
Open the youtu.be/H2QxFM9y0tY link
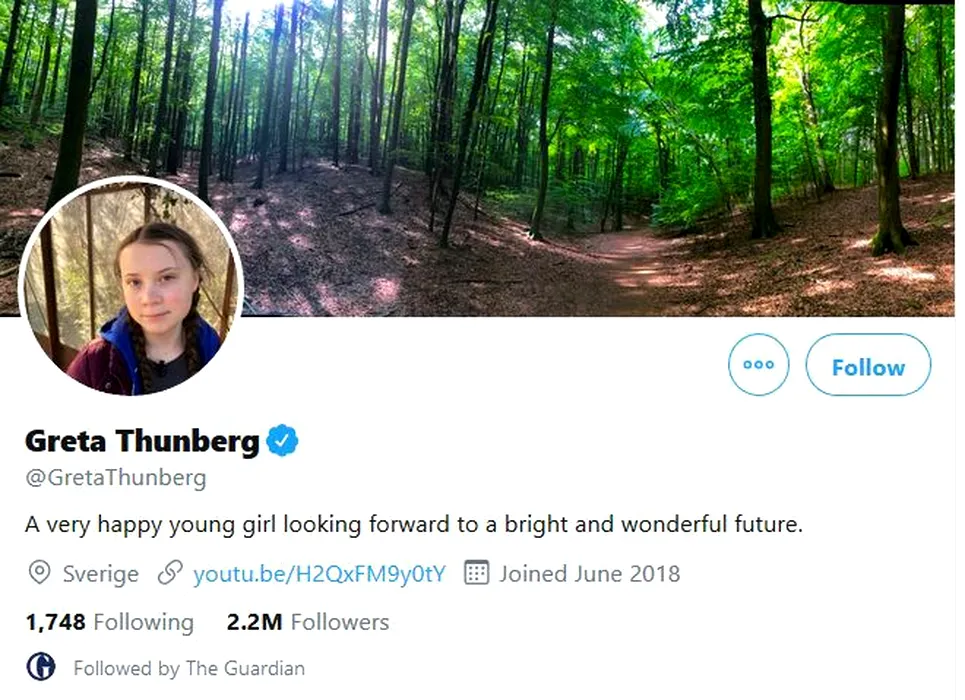pyautogui.click(x=319, y=573)
